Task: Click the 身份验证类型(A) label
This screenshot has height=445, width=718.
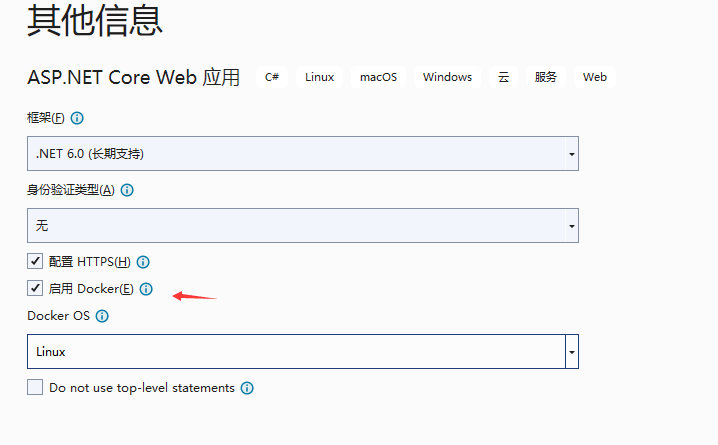Action: 71,190
